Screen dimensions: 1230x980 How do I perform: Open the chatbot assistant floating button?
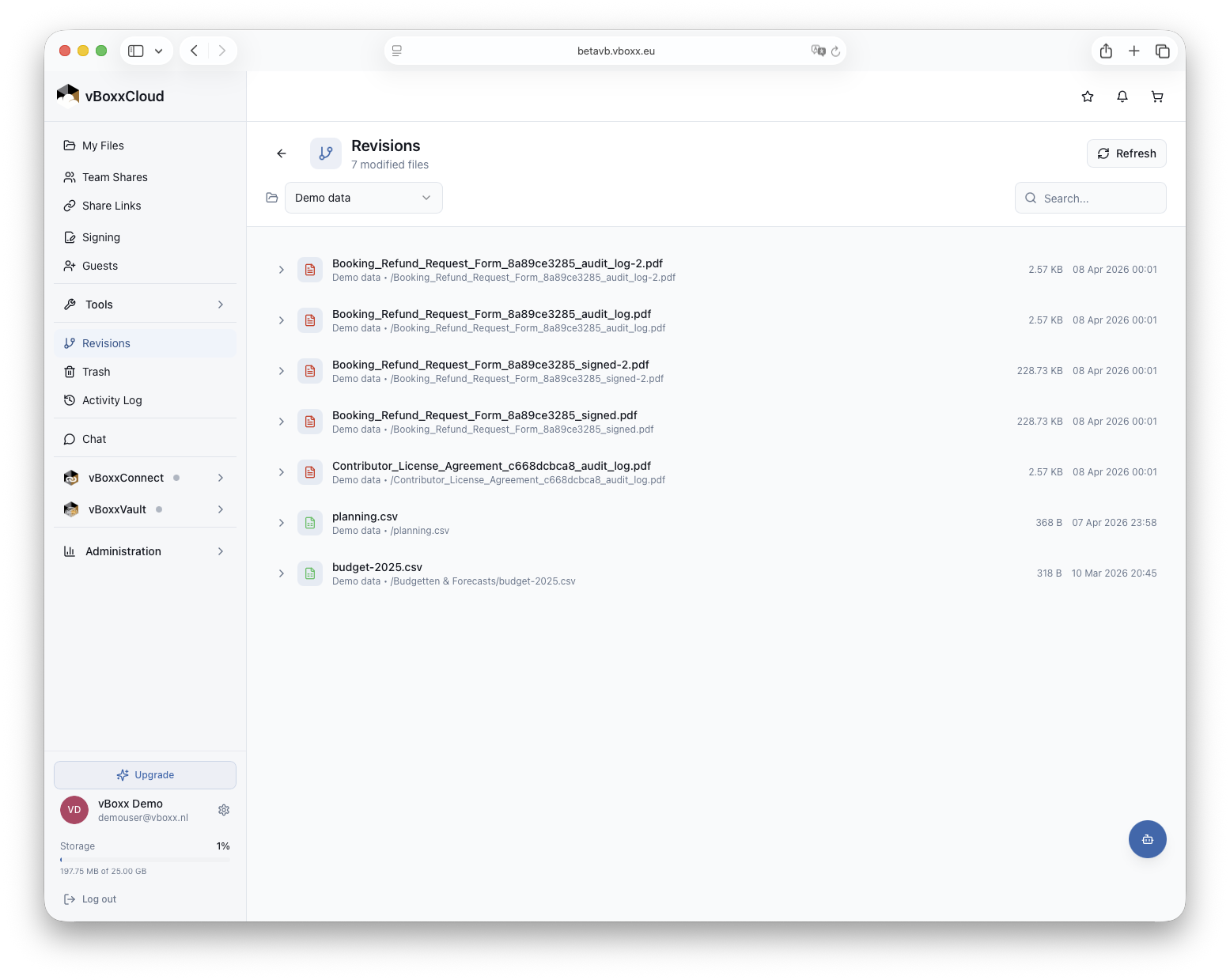(x=1148, y=839)
